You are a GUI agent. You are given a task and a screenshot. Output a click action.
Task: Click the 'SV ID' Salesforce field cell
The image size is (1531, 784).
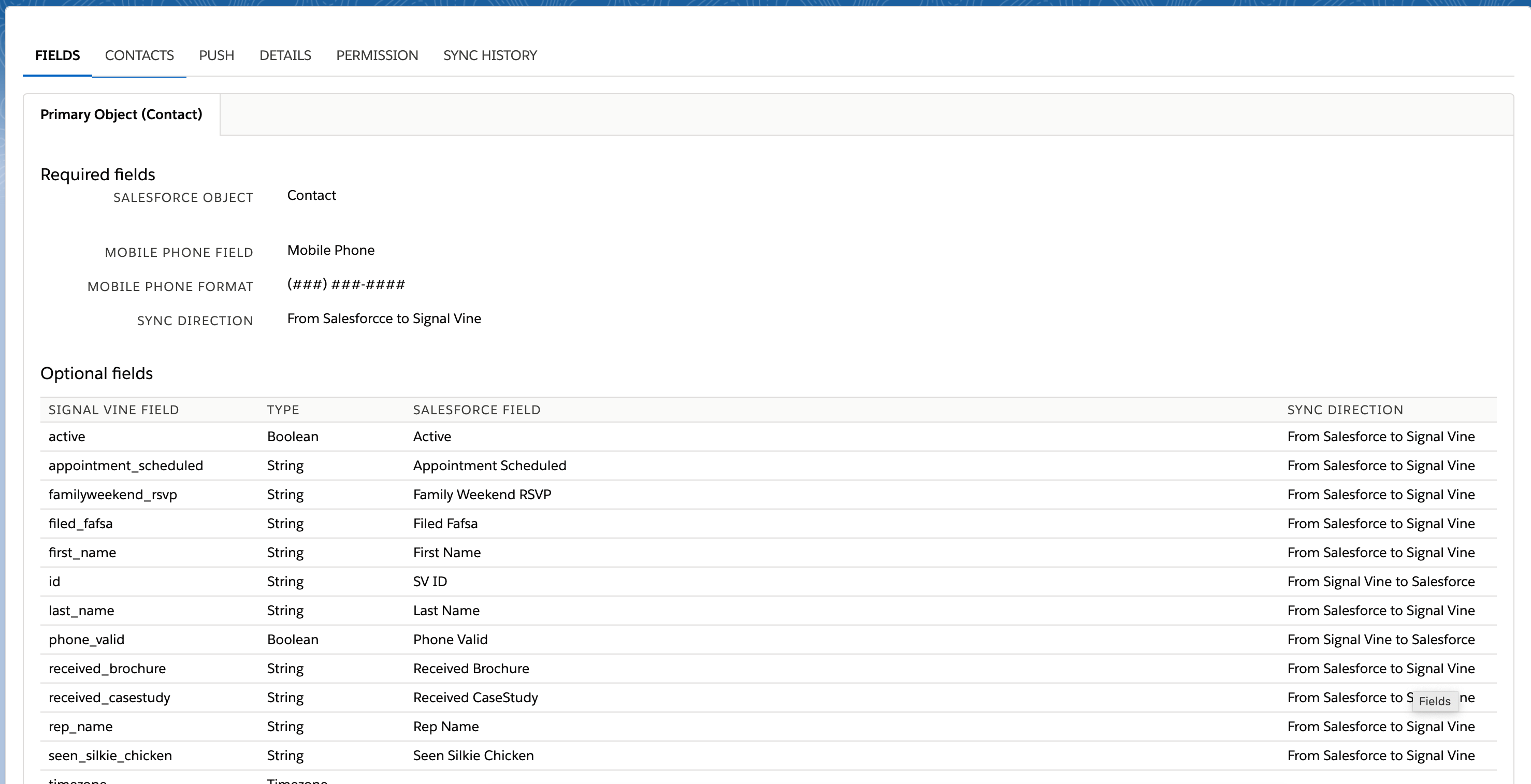coord(430,582)
